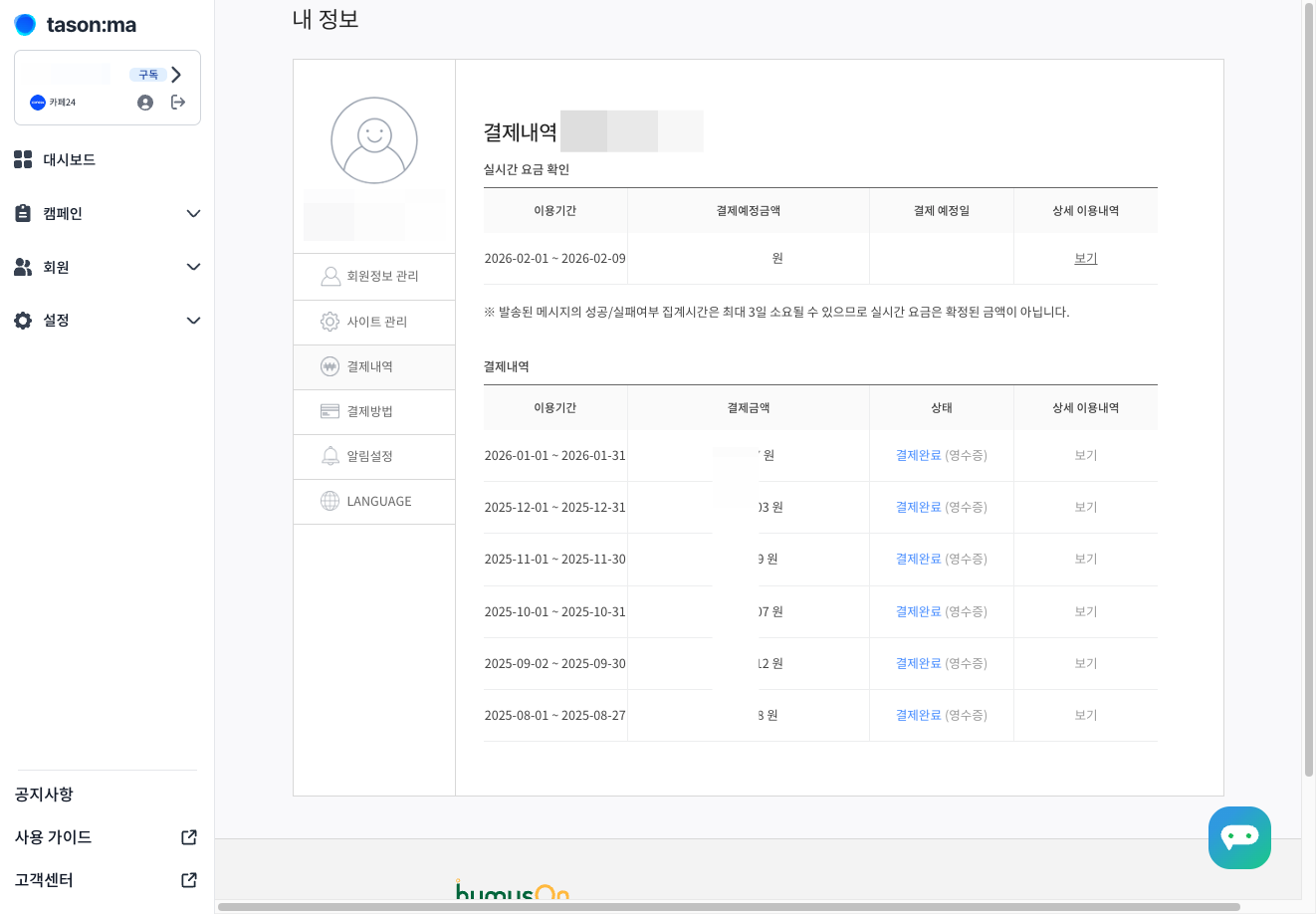Click the 회원 people icon
This screenshot has width=1316, height=914.
23,267
